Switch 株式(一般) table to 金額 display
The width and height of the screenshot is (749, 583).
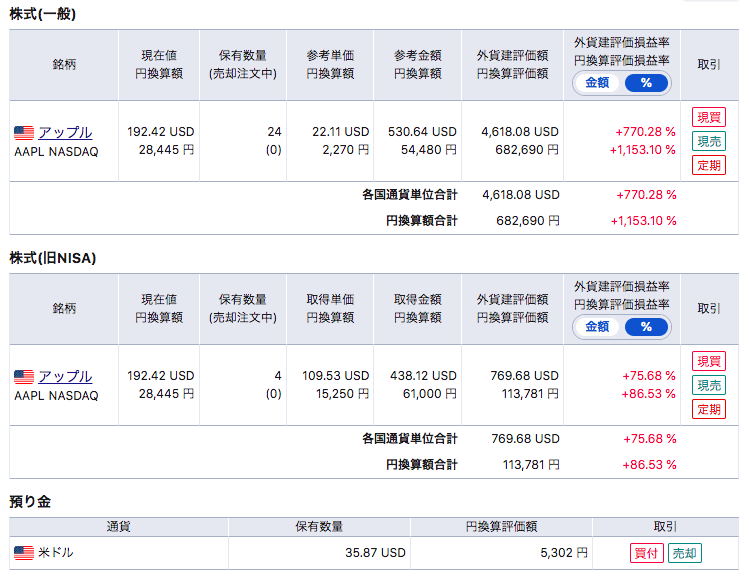(x=597, y=83)
